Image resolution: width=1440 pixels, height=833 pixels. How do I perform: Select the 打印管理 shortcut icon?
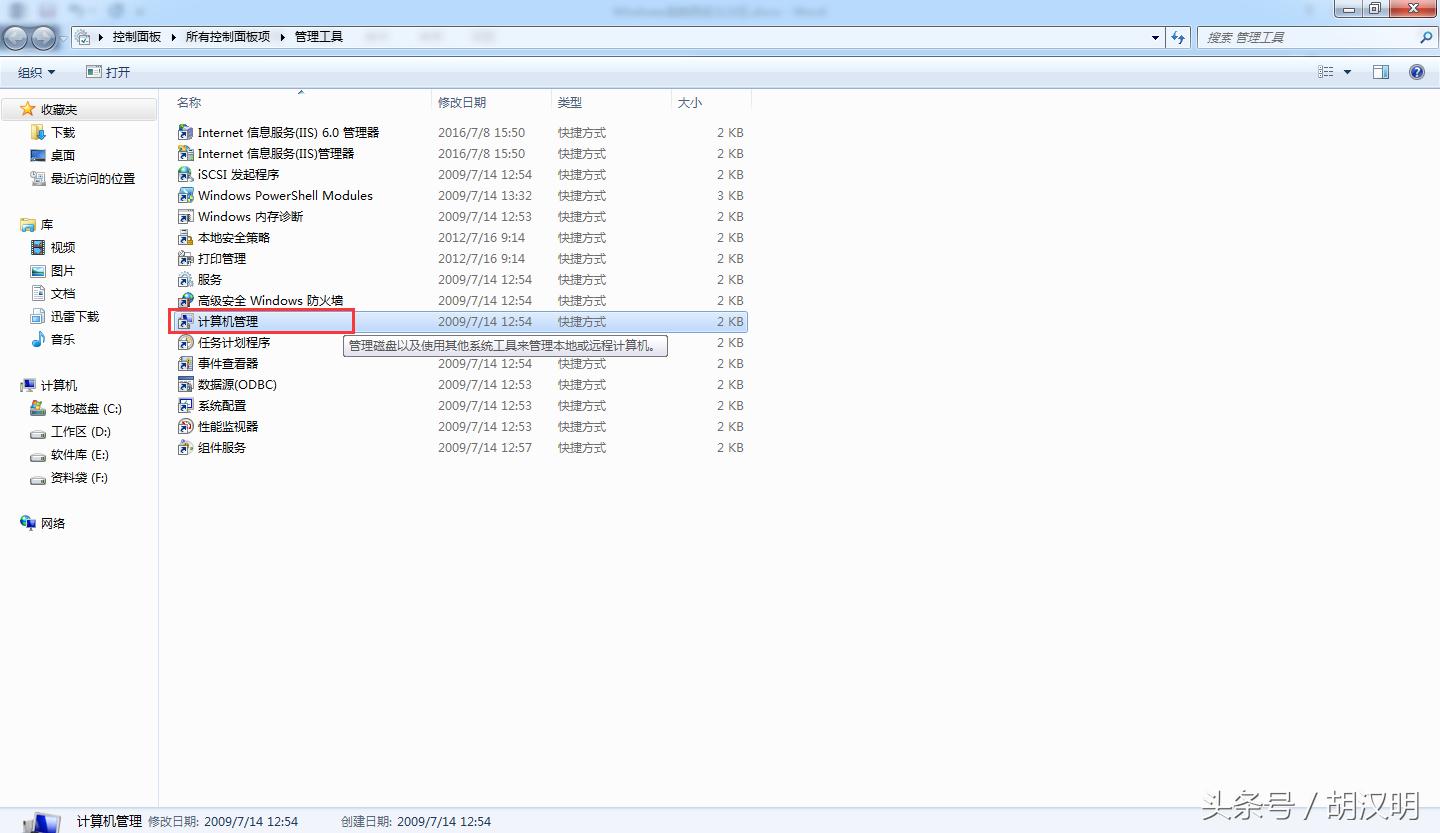[x=185, y=258]
